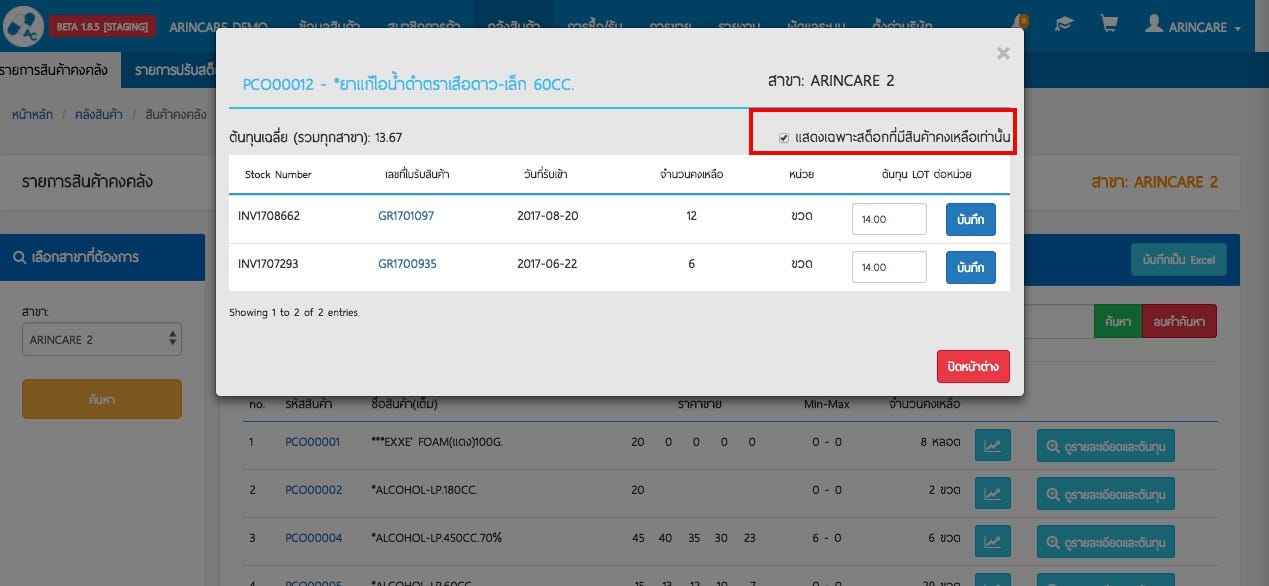Go to หน้าหลัก breadcrumb link

coord(33,115)
